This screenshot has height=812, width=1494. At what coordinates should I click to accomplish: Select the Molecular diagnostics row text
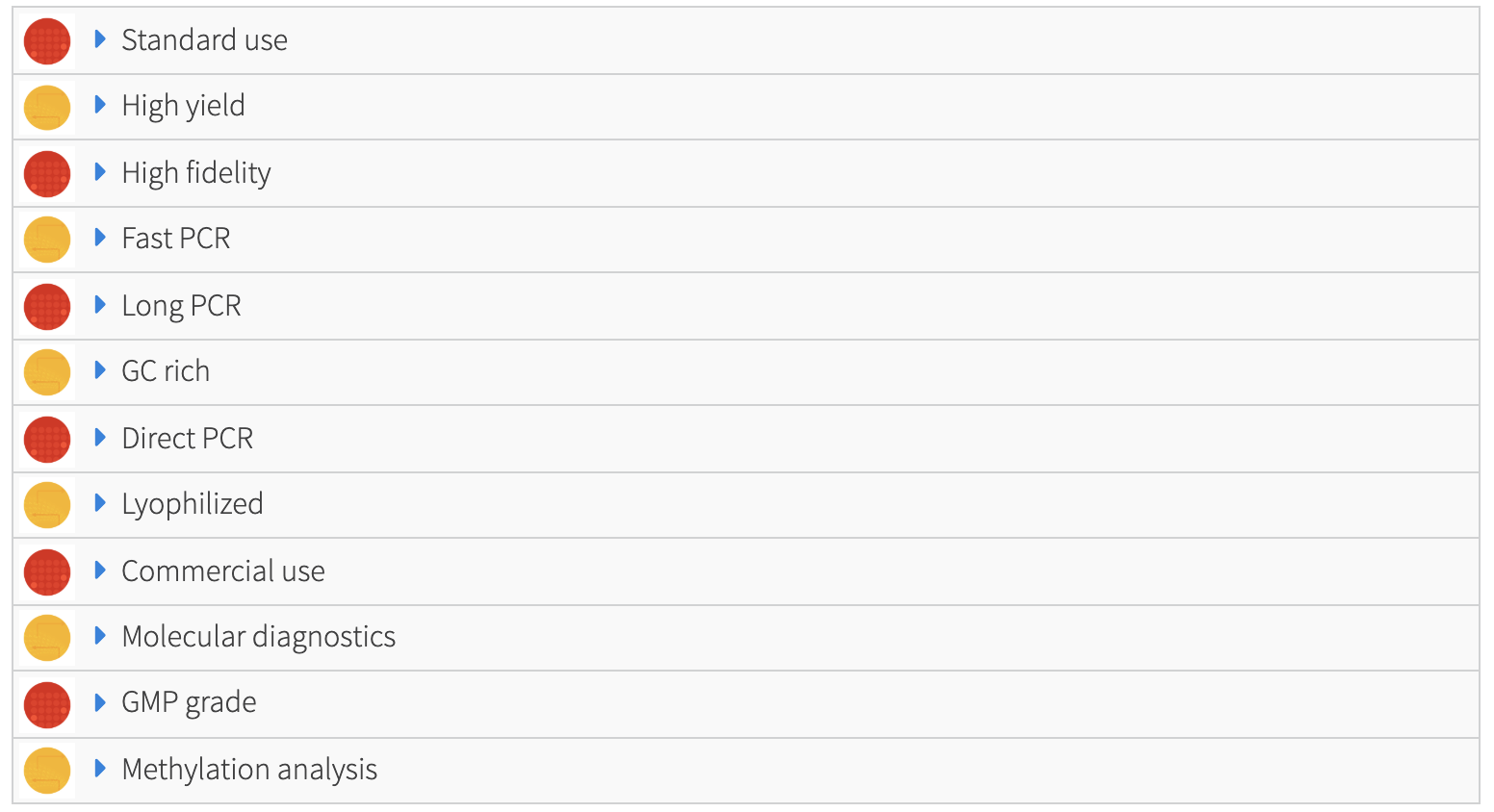pos(258,637)
